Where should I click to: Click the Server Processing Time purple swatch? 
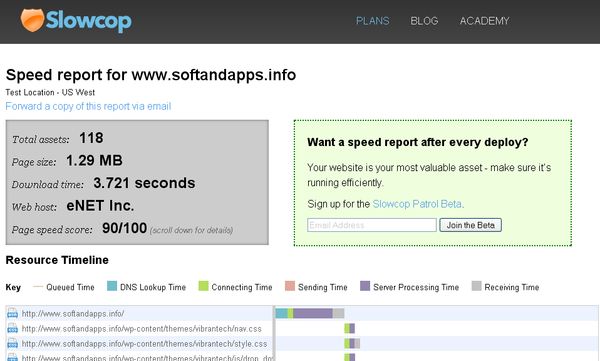click(x=365, y=286)
